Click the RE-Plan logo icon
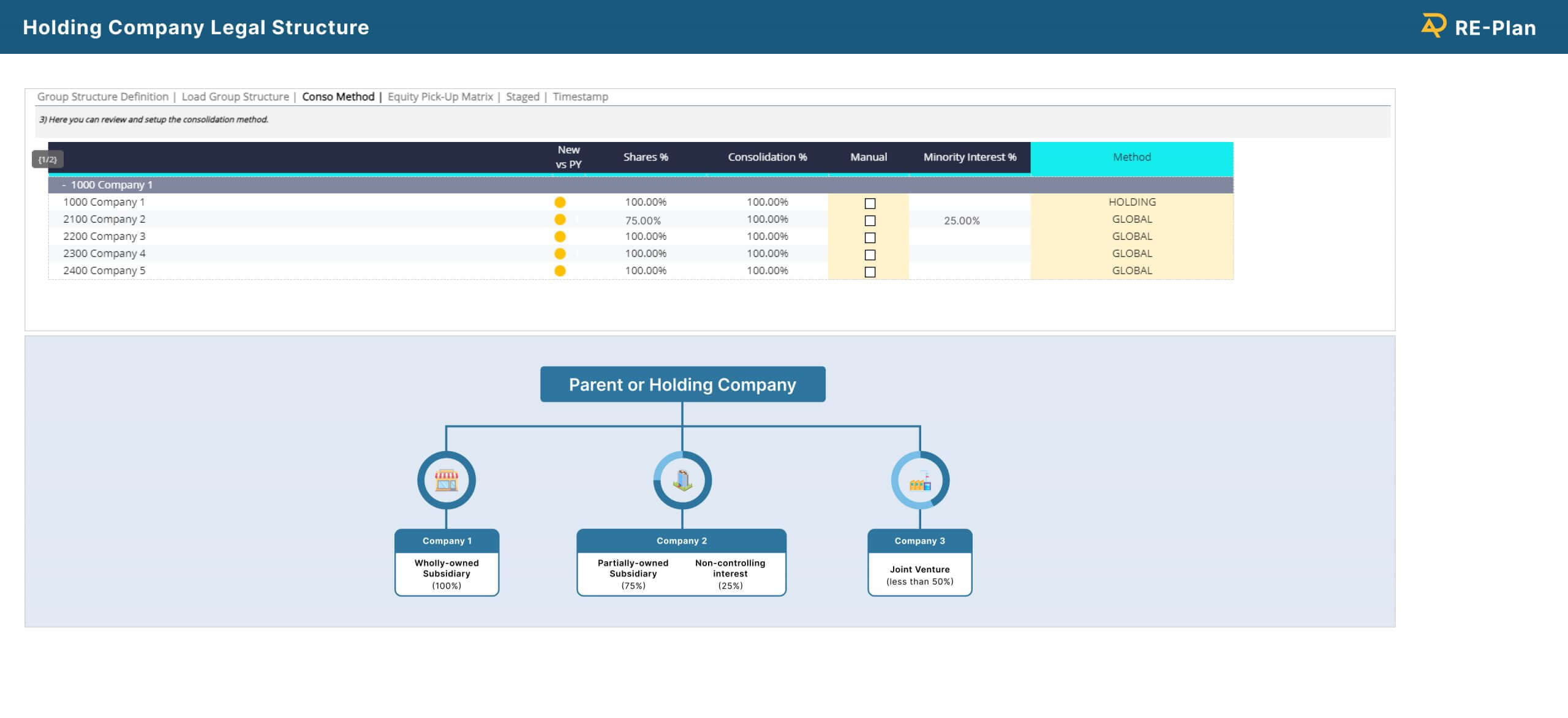This screenshot has height=718, width=1568. (1433, 26)
